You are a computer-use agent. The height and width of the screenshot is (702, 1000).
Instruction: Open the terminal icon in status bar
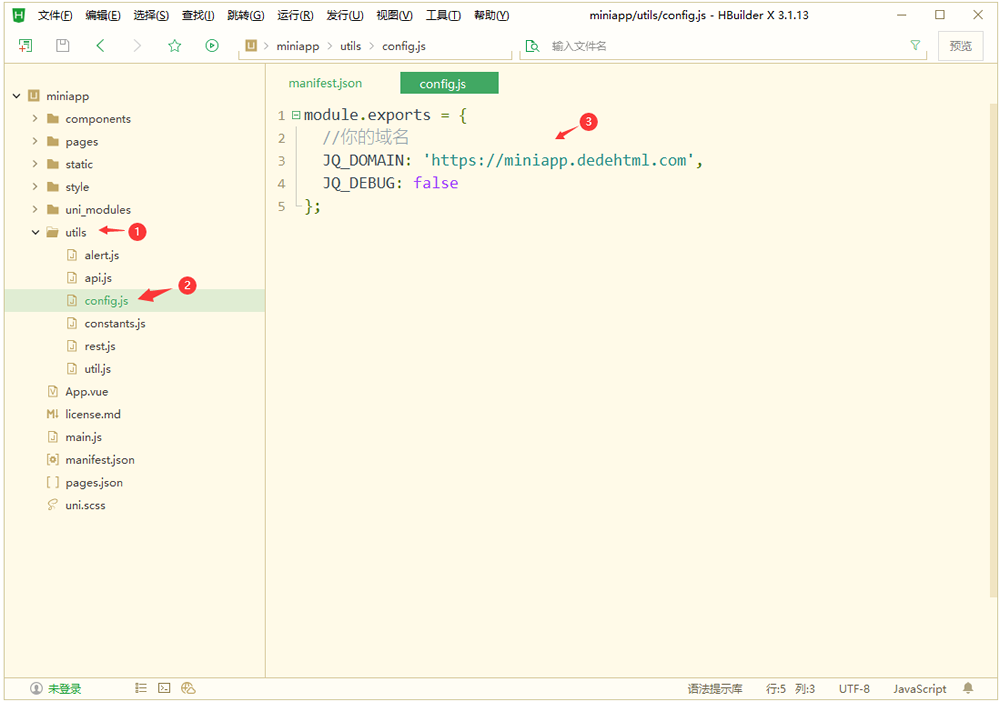tap(164, 688)
